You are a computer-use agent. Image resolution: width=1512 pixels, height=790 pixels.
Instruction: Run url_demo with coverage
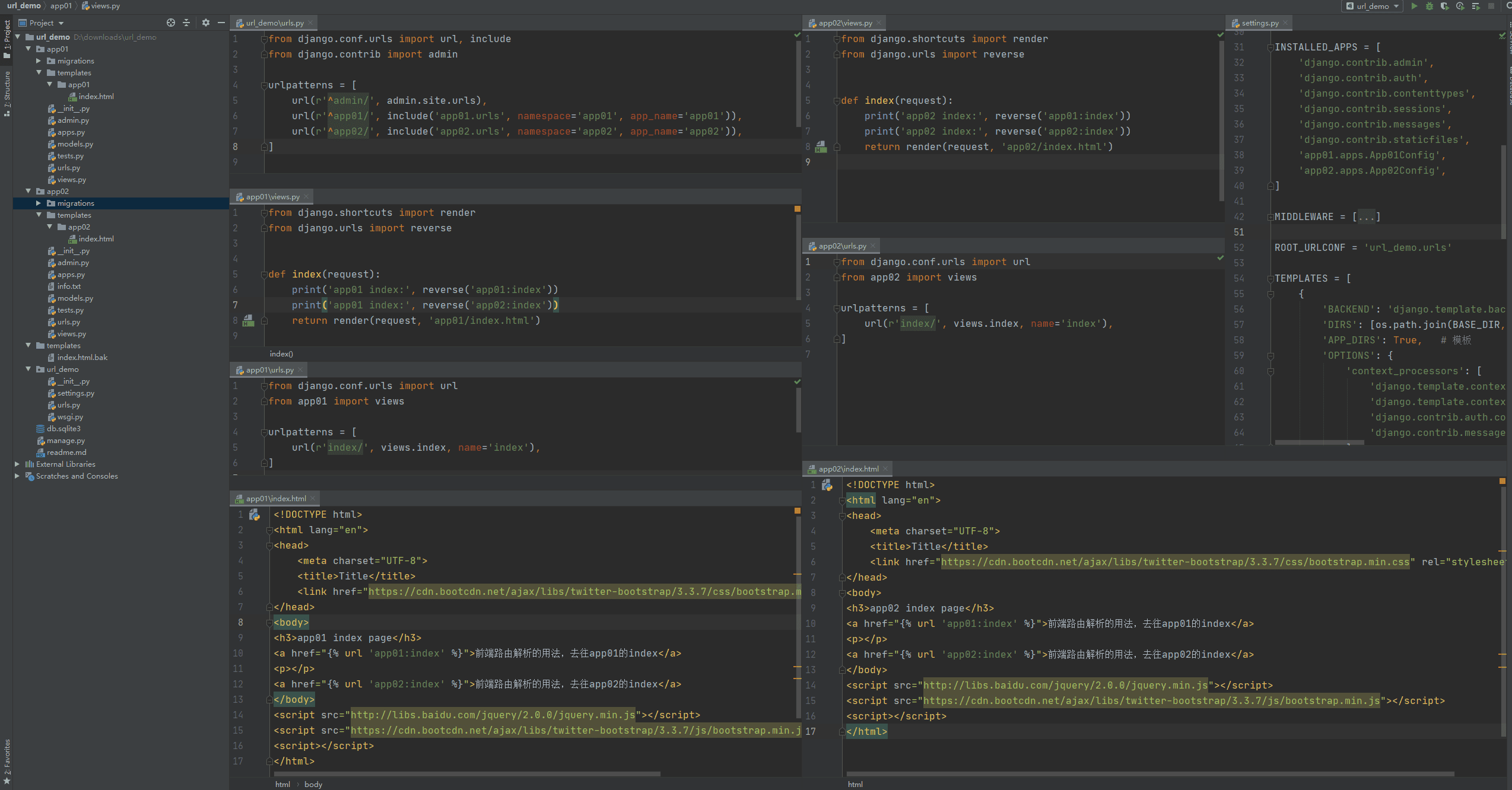[x=1445, y=6]
